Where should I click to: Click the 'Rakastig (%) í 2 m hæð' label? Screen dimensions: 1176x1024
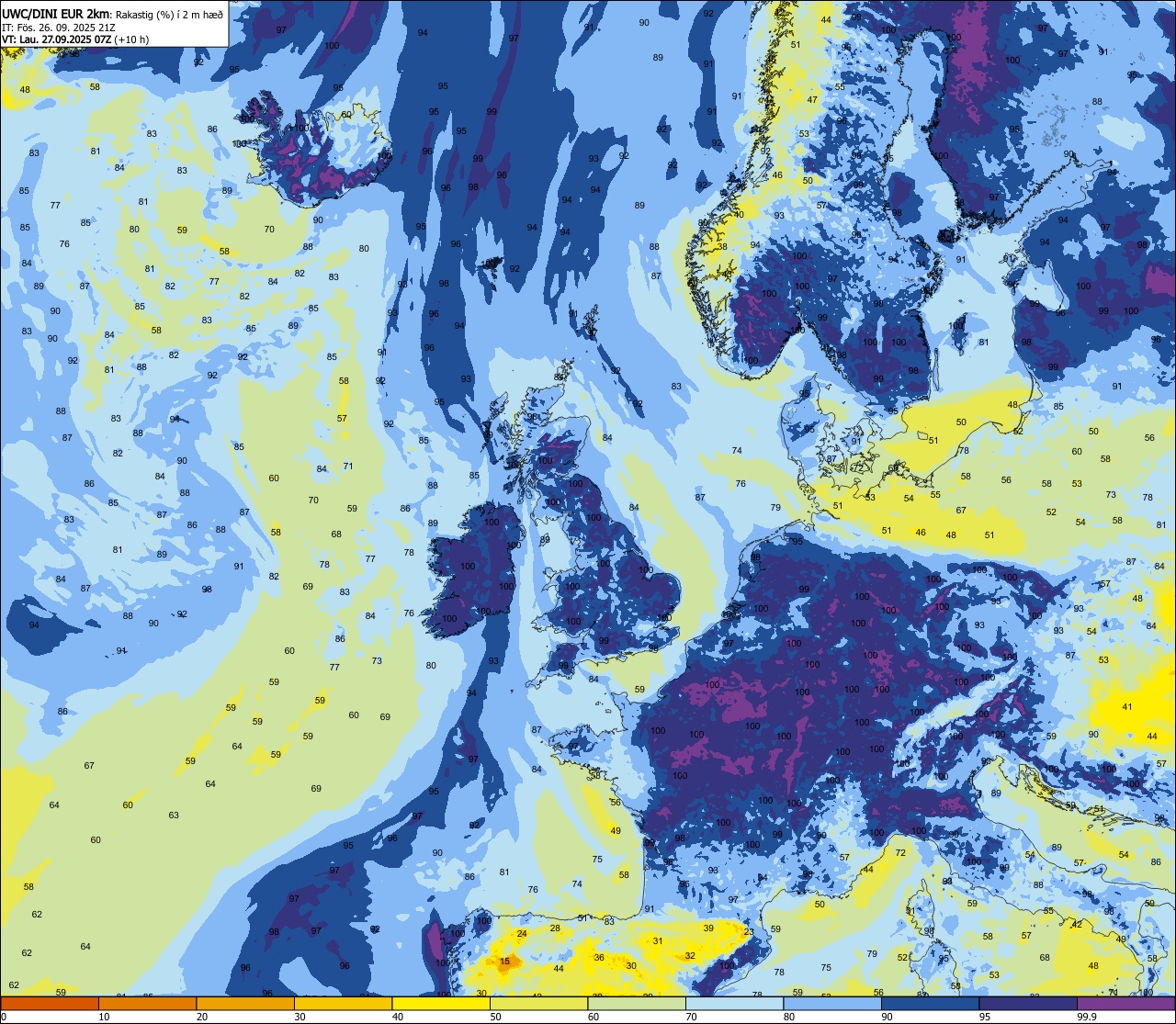168,14
